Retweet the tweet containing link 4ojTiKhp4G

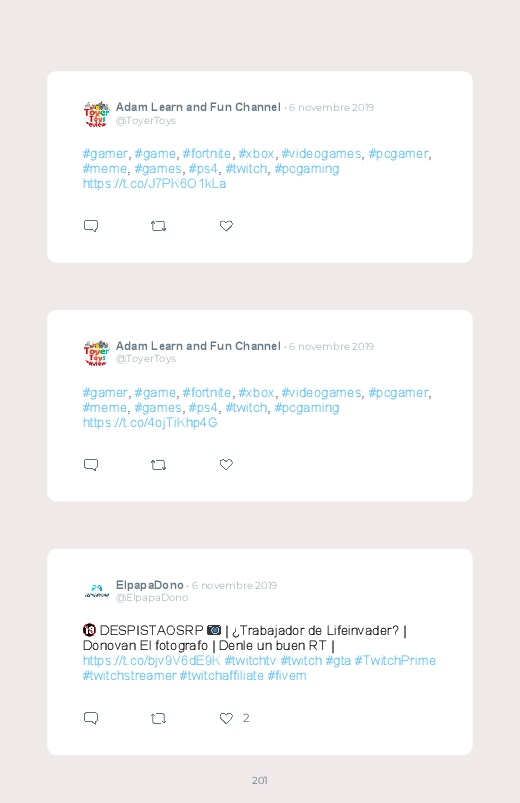pos(158,464)
